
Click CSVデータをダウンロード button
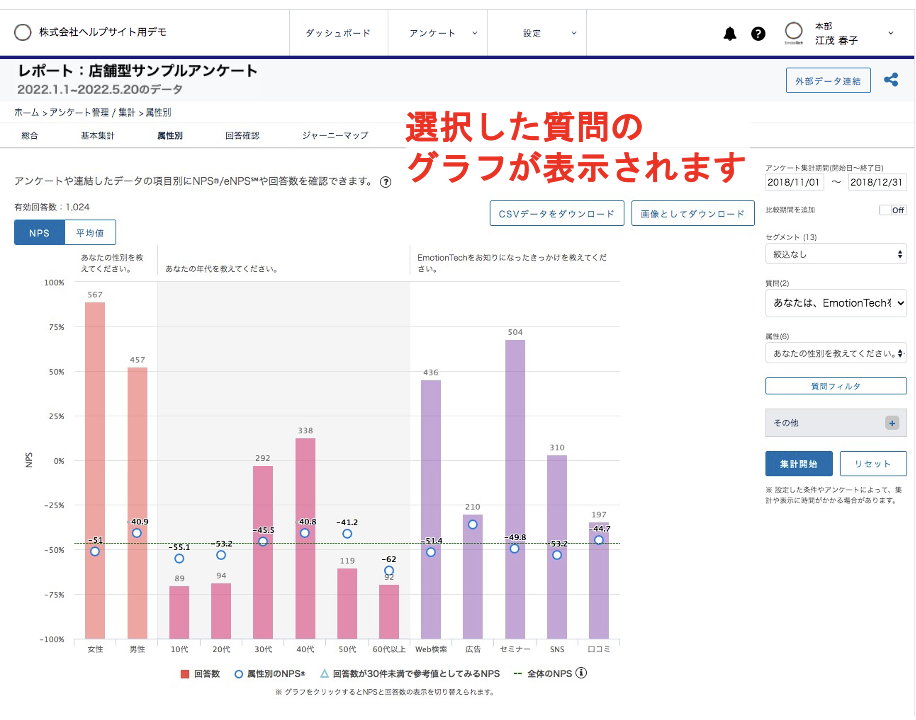(557, 213)
